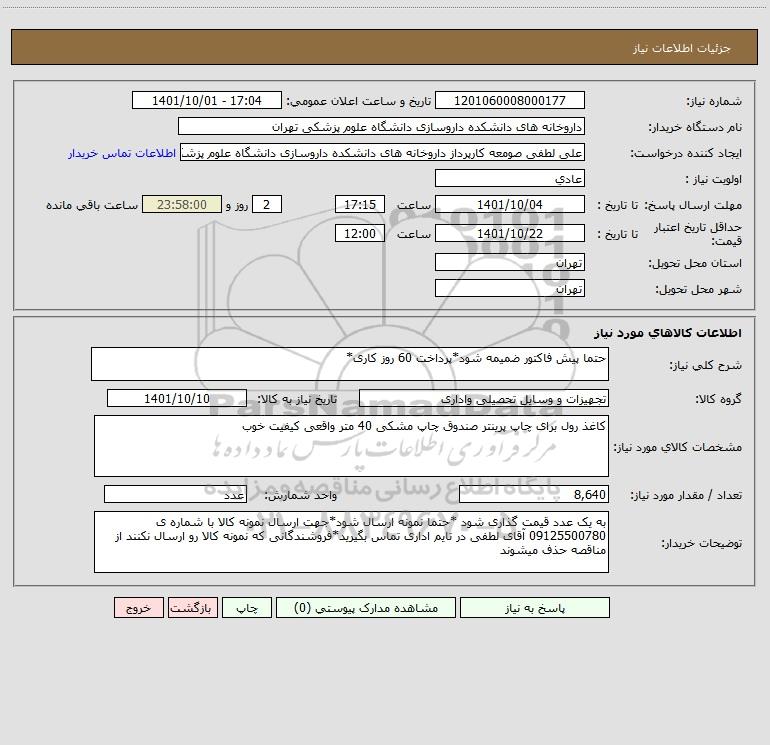Click the request creator field علی لطفی صومعه

(383, 153)
